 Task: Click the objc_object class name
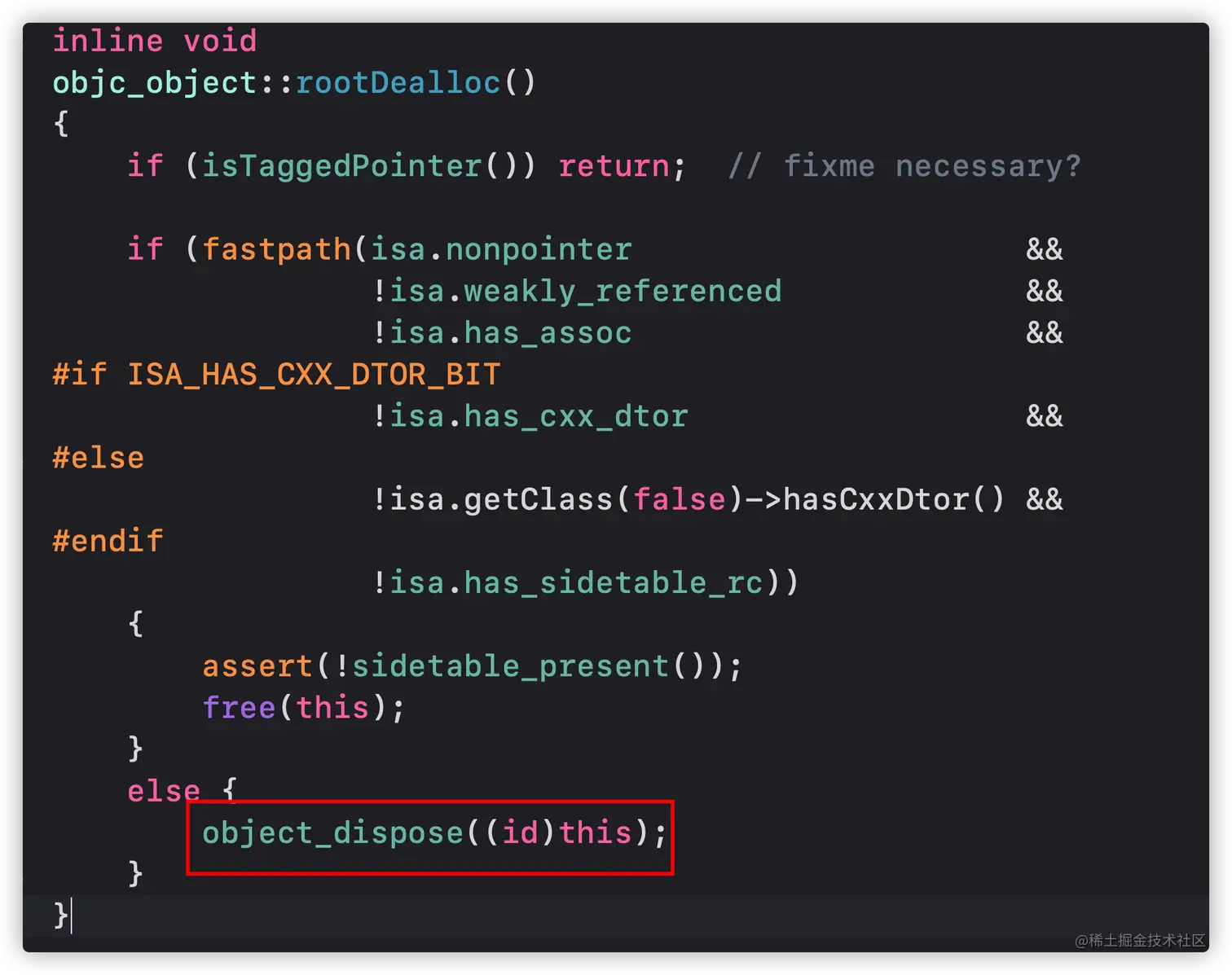pos(155,84)
